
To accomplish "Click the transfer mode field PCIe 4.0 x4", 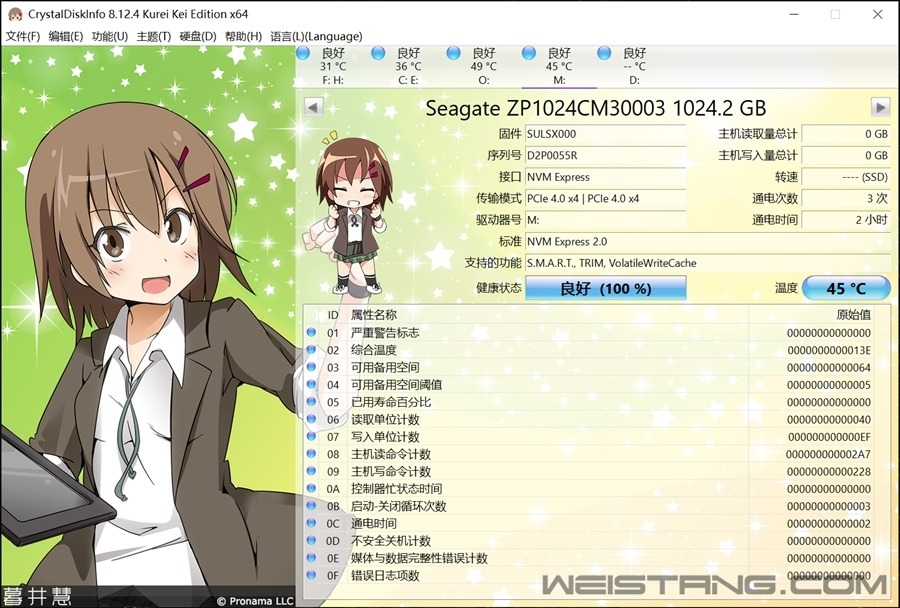I will pos(606,199).
